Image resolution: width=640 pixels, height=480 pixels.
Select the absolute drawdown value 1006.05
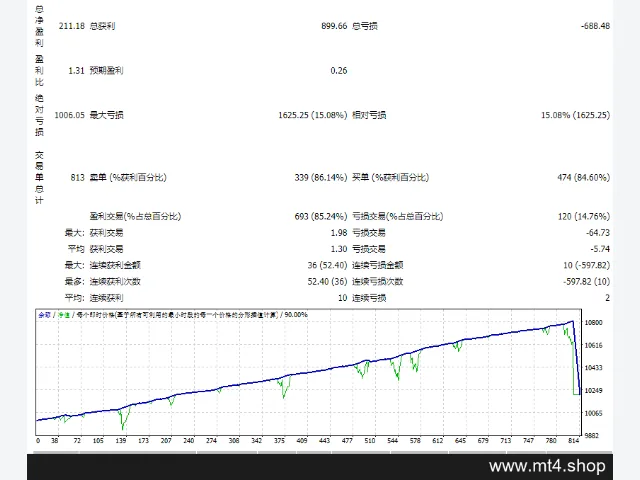tap(69, 115)
